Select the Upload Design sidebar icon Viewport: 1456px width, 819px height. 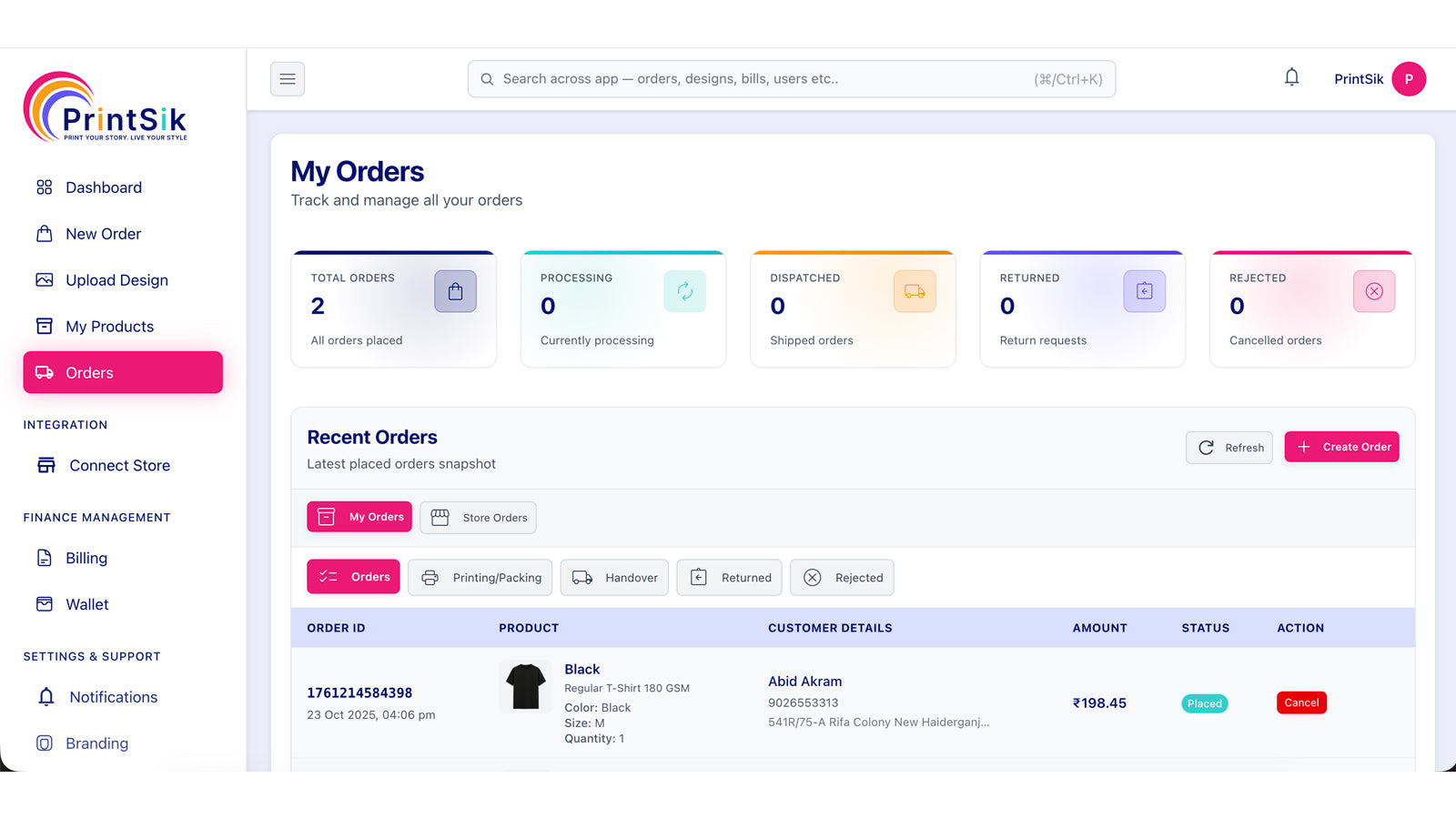[45, 279]
